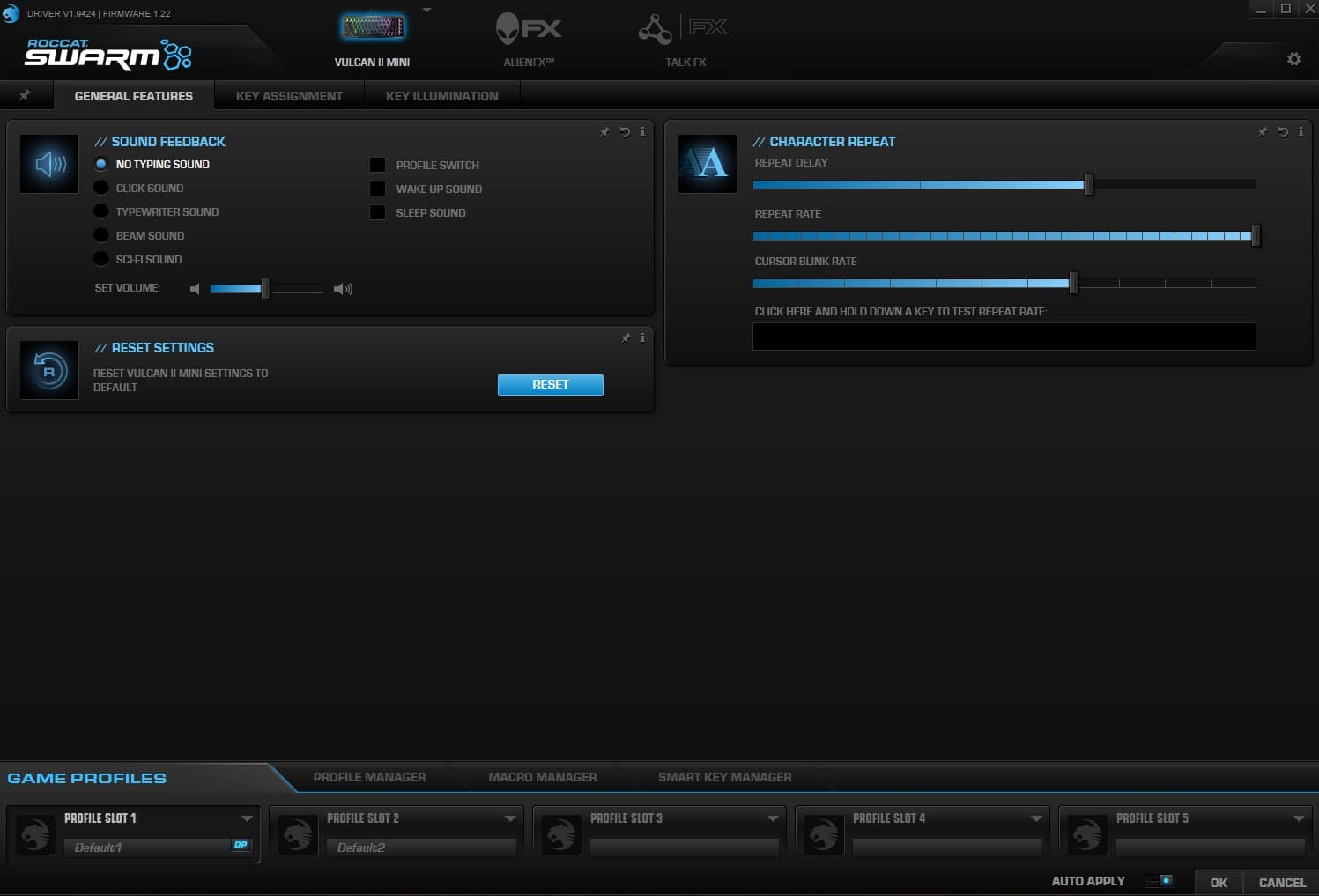
Task: Switch to General Features tab
Action: [133, 96]
